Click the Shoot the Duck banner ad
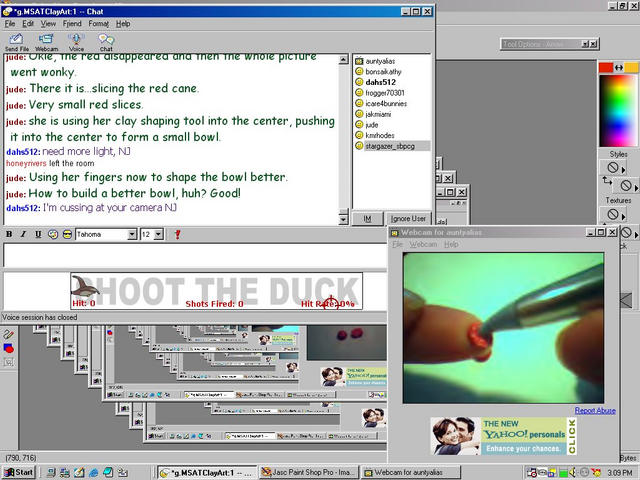This screenshot has height=480, width=640. point(216,291)
